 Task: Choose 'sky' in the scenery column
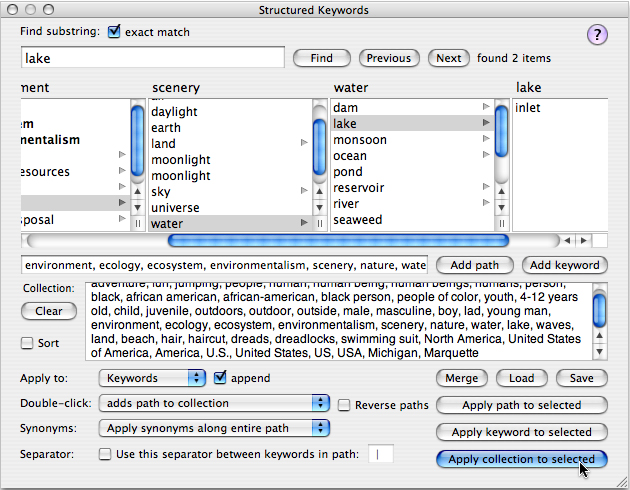161,191
